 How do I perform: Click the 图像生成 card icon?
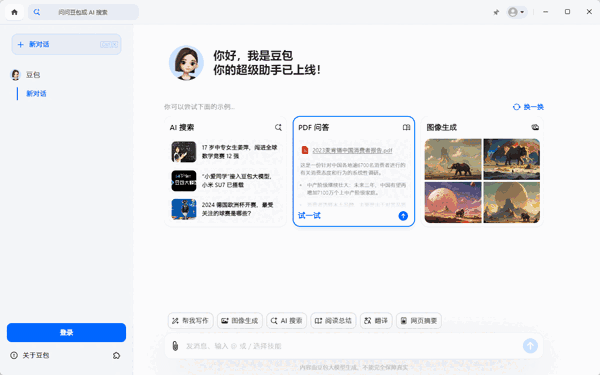coord(535,127)
